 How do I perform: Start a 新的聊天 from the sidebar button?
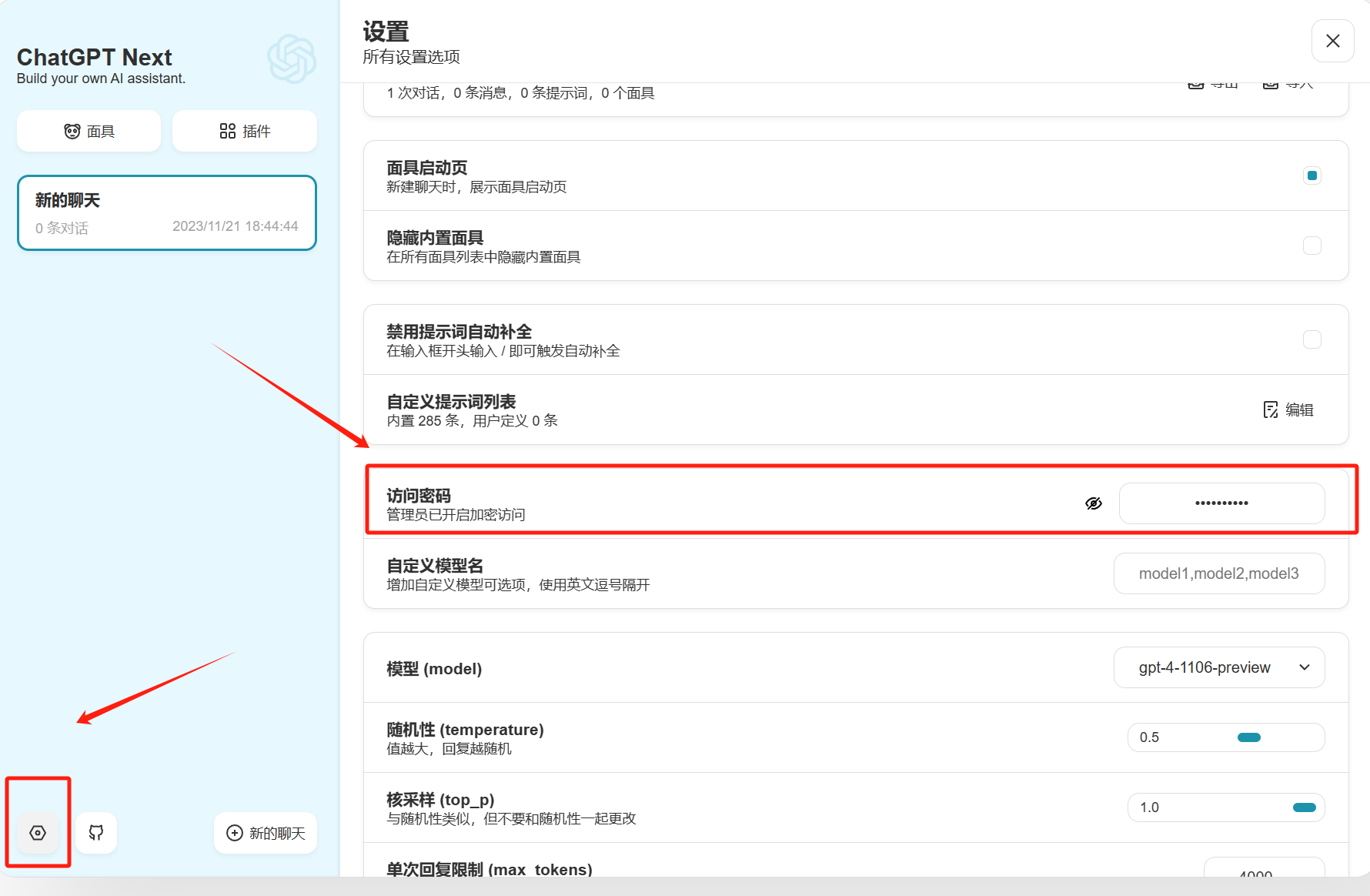[x=266, y=833]
